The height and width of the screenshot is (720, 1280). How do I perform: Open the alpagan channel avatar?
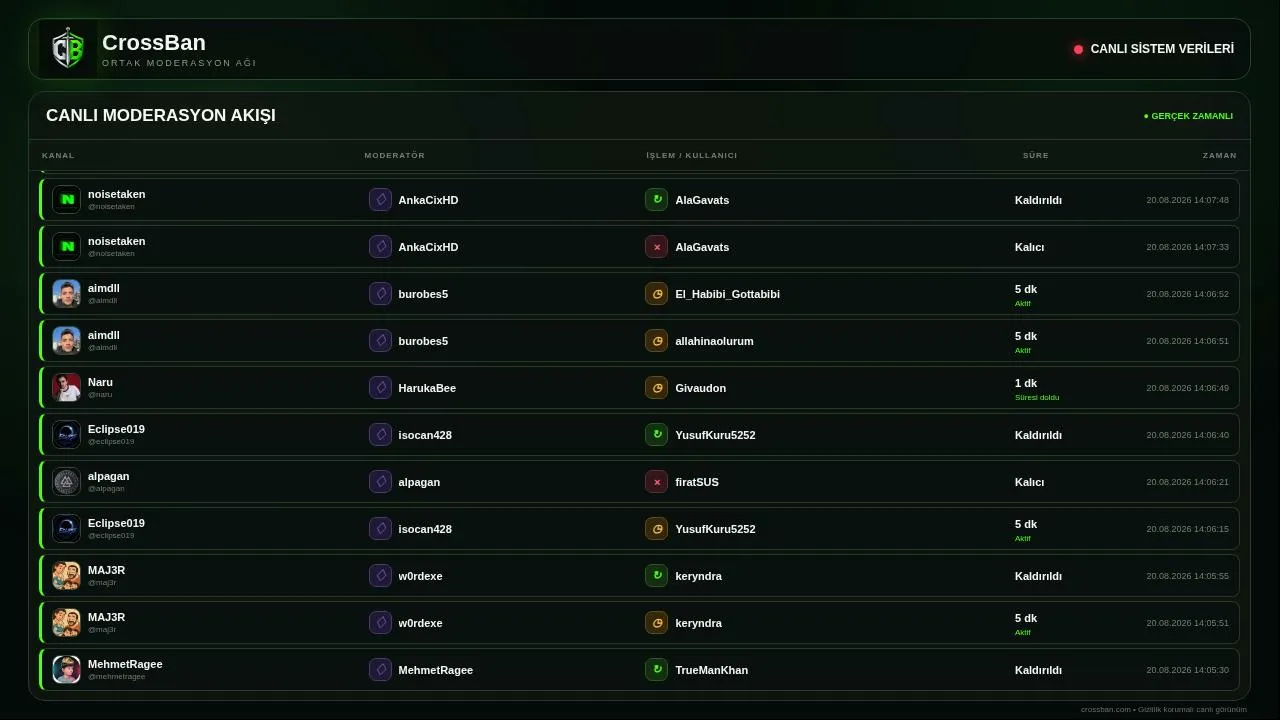(x=66, y=482)
